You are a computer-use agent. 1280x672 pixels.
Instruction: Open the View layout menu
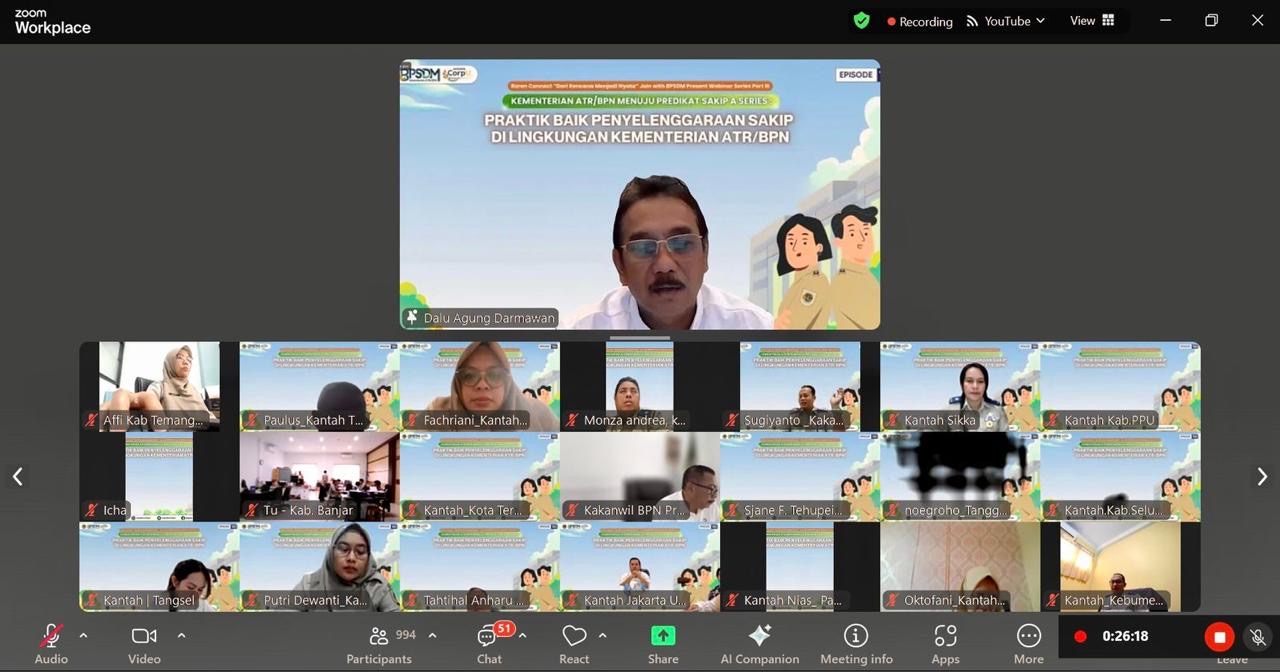click(x=1092, y=21)
